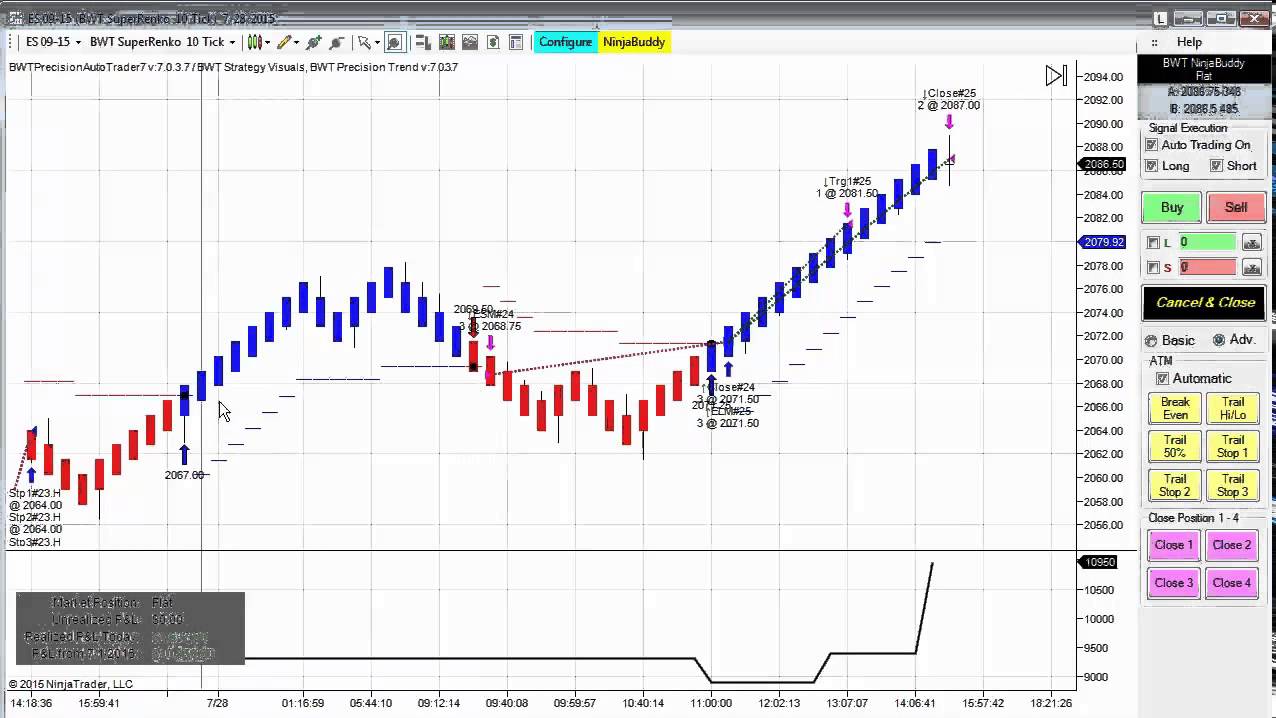Click the BWT NinjaBuddy Flat status text

click(1203, 69)
